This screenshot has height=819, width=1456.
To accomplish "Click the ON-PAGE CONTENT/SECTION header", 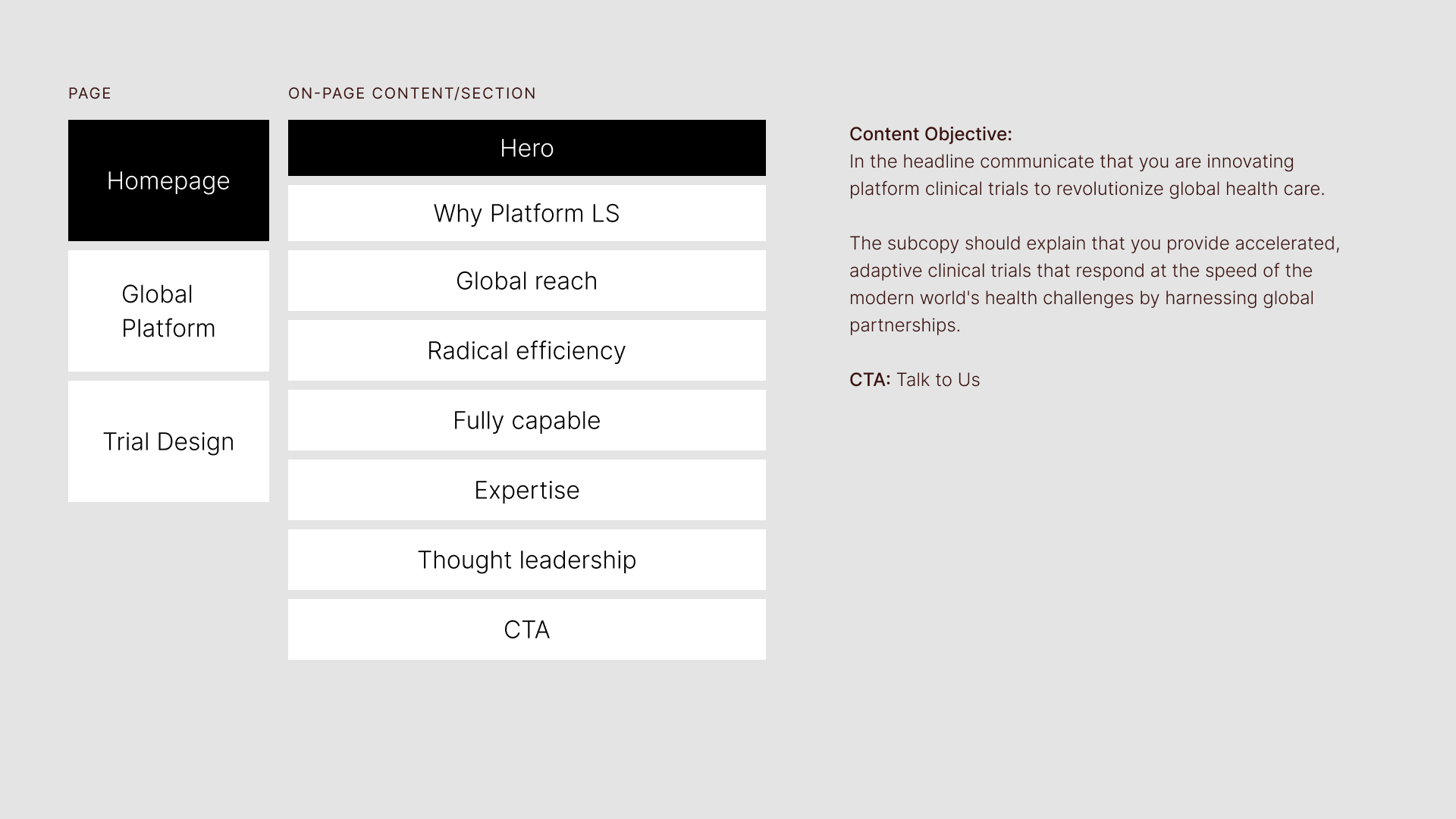I will [x=412, y=93].
